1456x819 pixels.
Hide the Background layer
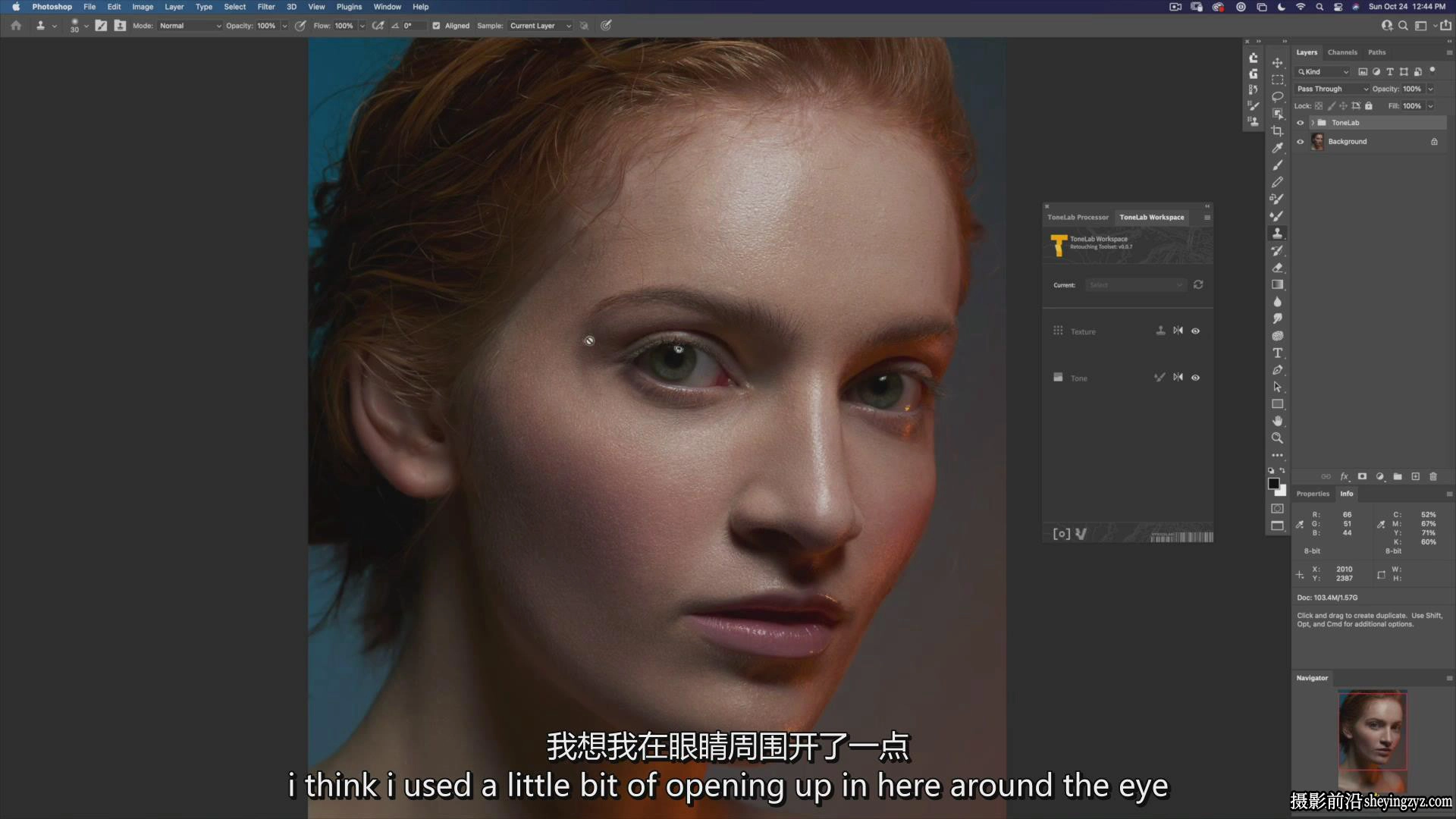[1301, 142]
